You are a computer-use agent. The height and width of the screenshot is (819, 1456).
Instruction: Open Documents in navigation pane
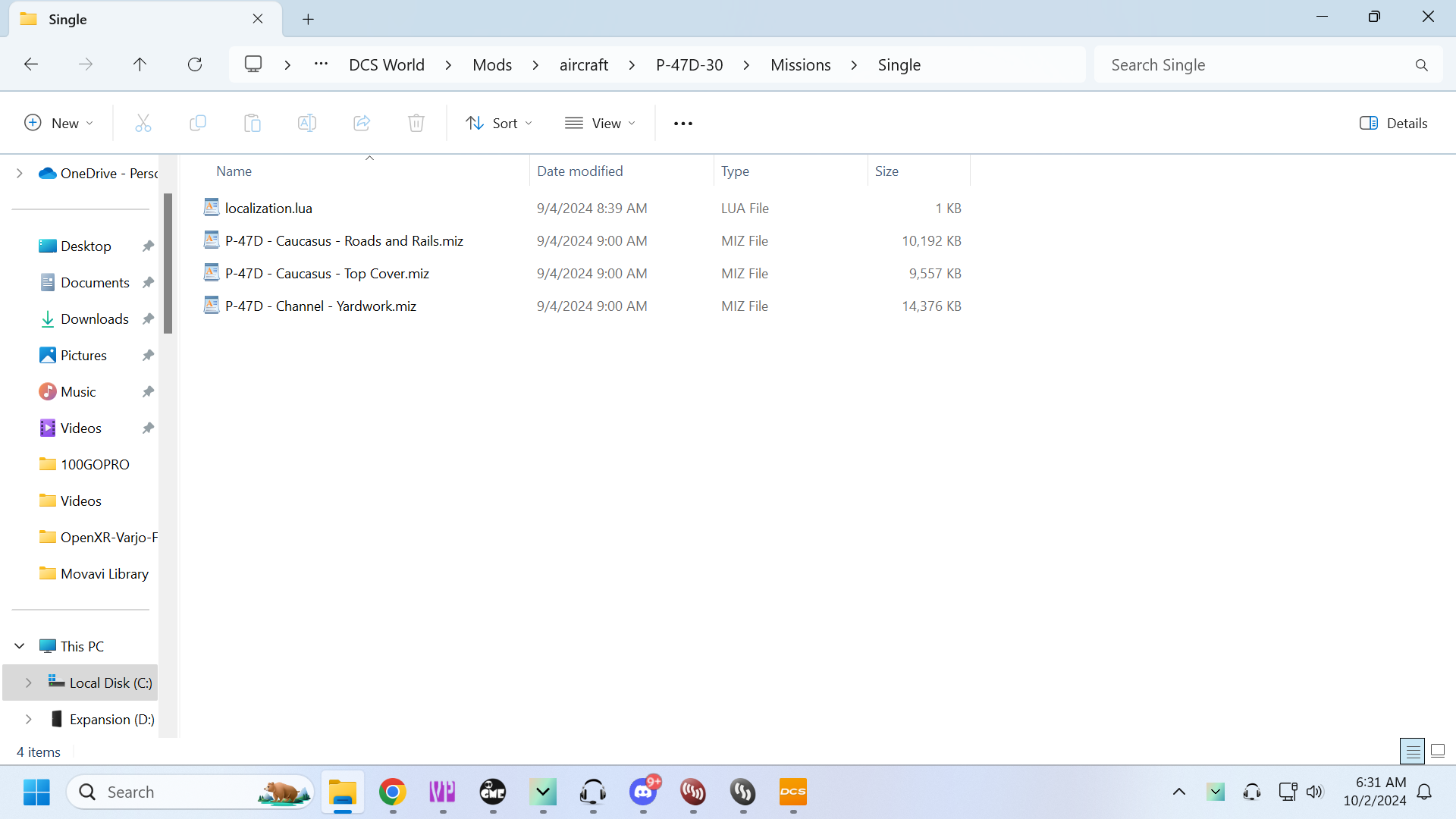pos(95,283)
